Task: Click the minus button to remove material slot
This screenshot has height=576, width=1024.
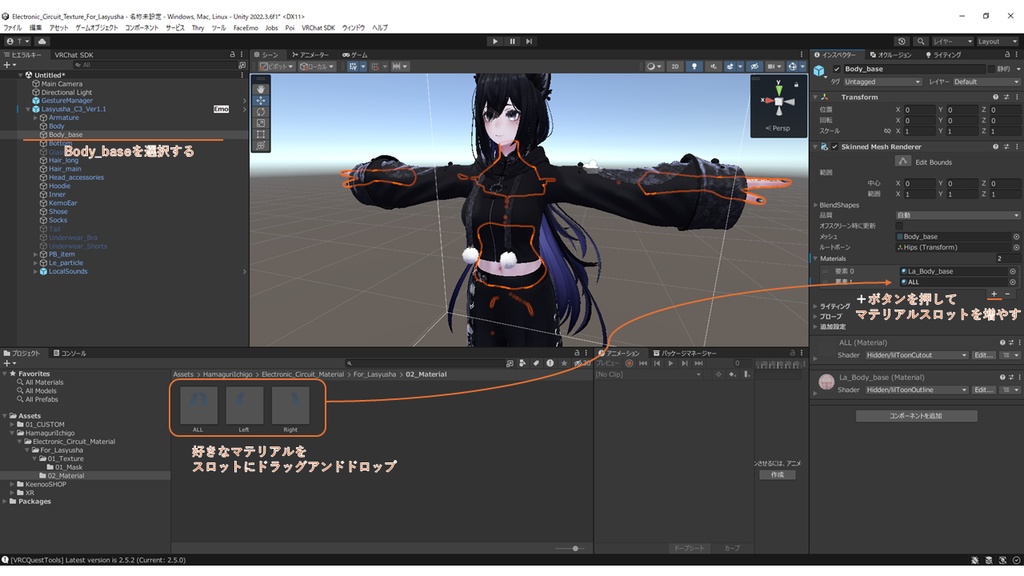Action: point(1008,295)
